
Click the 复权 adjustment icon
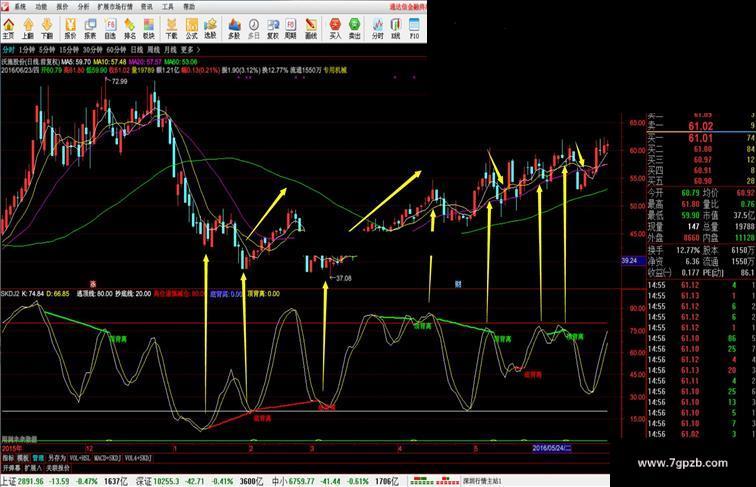(x=273, y=28)
